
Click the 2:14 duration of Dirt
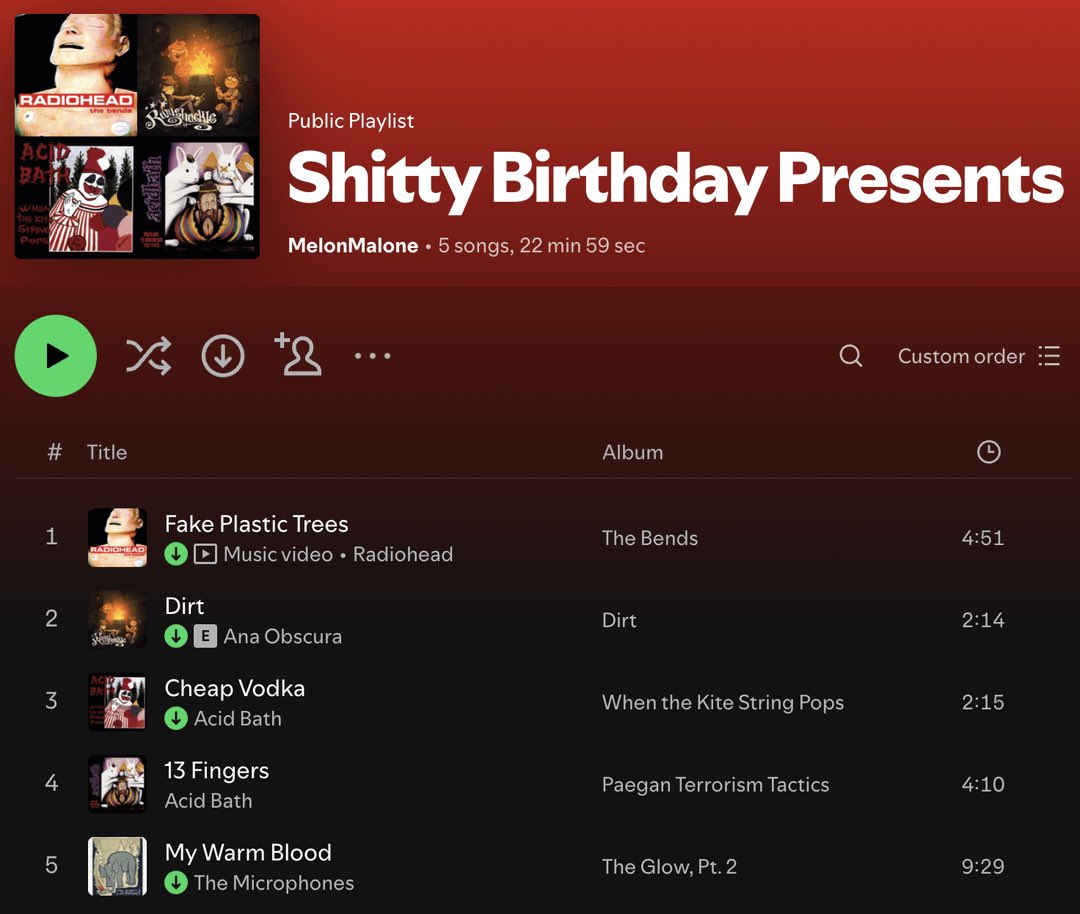(982, 620)
